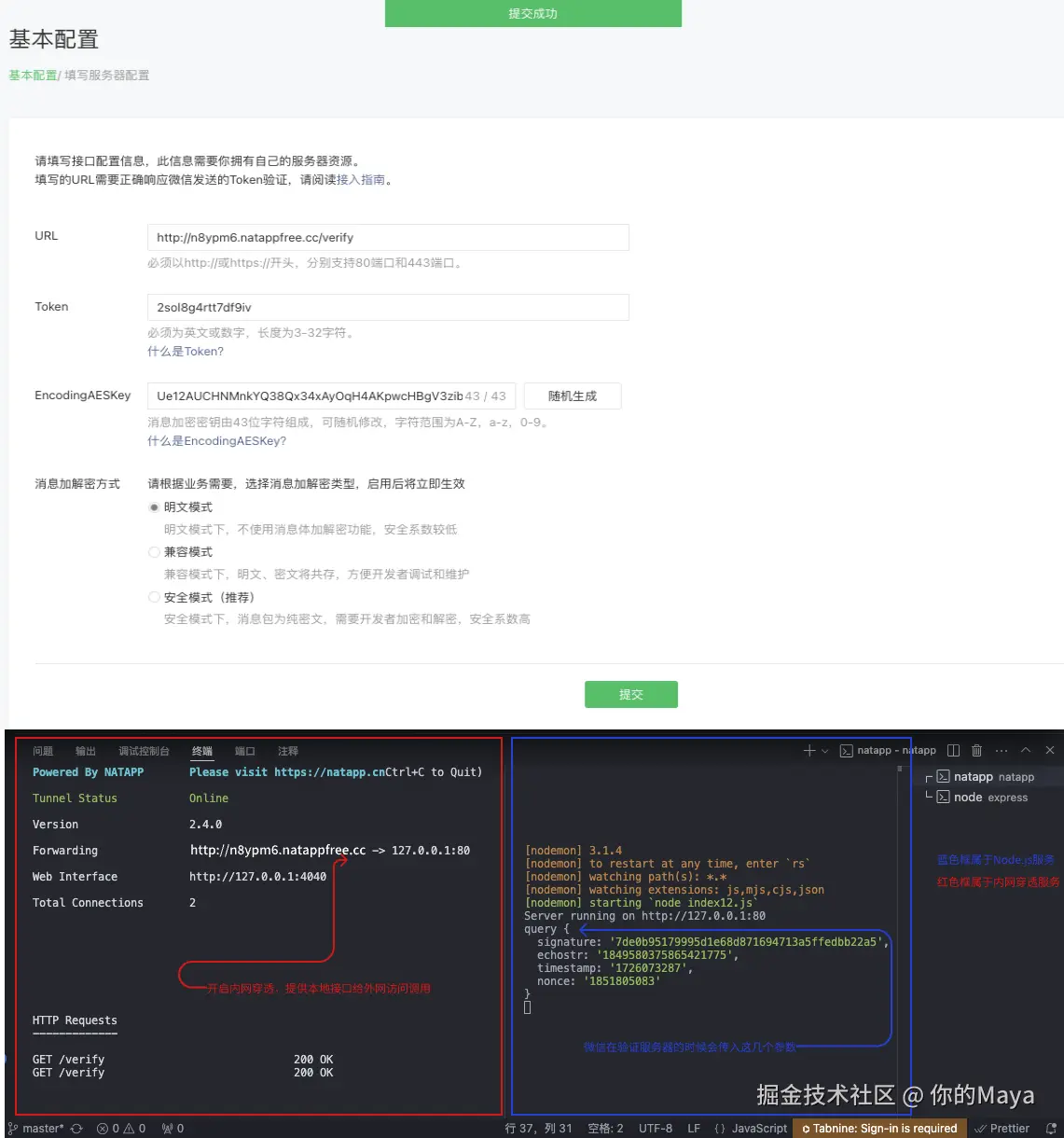Viewport: 1064px width, 1138px height.
Task: Click the terminal scrollbar thumb
Action: click(x=900, y=770)
